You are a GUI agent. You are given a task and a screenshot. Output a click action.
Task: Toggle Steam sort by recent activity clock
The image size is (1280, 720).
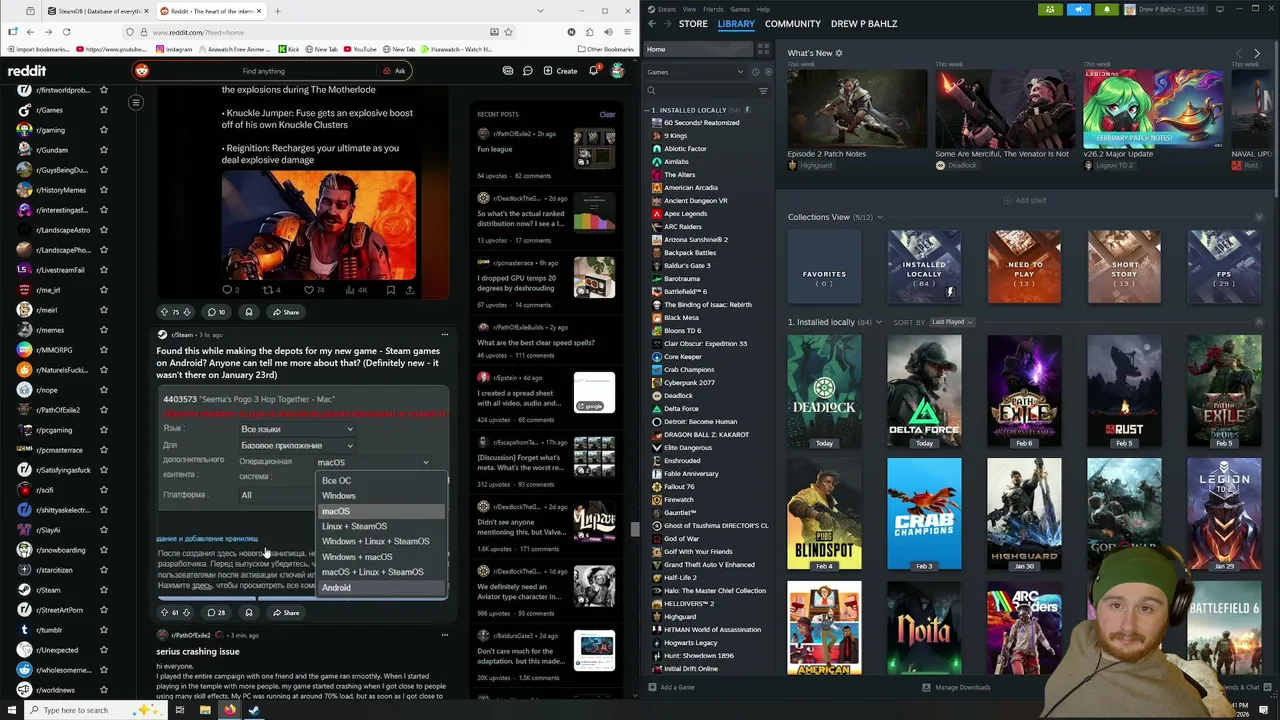click(755, 72)
